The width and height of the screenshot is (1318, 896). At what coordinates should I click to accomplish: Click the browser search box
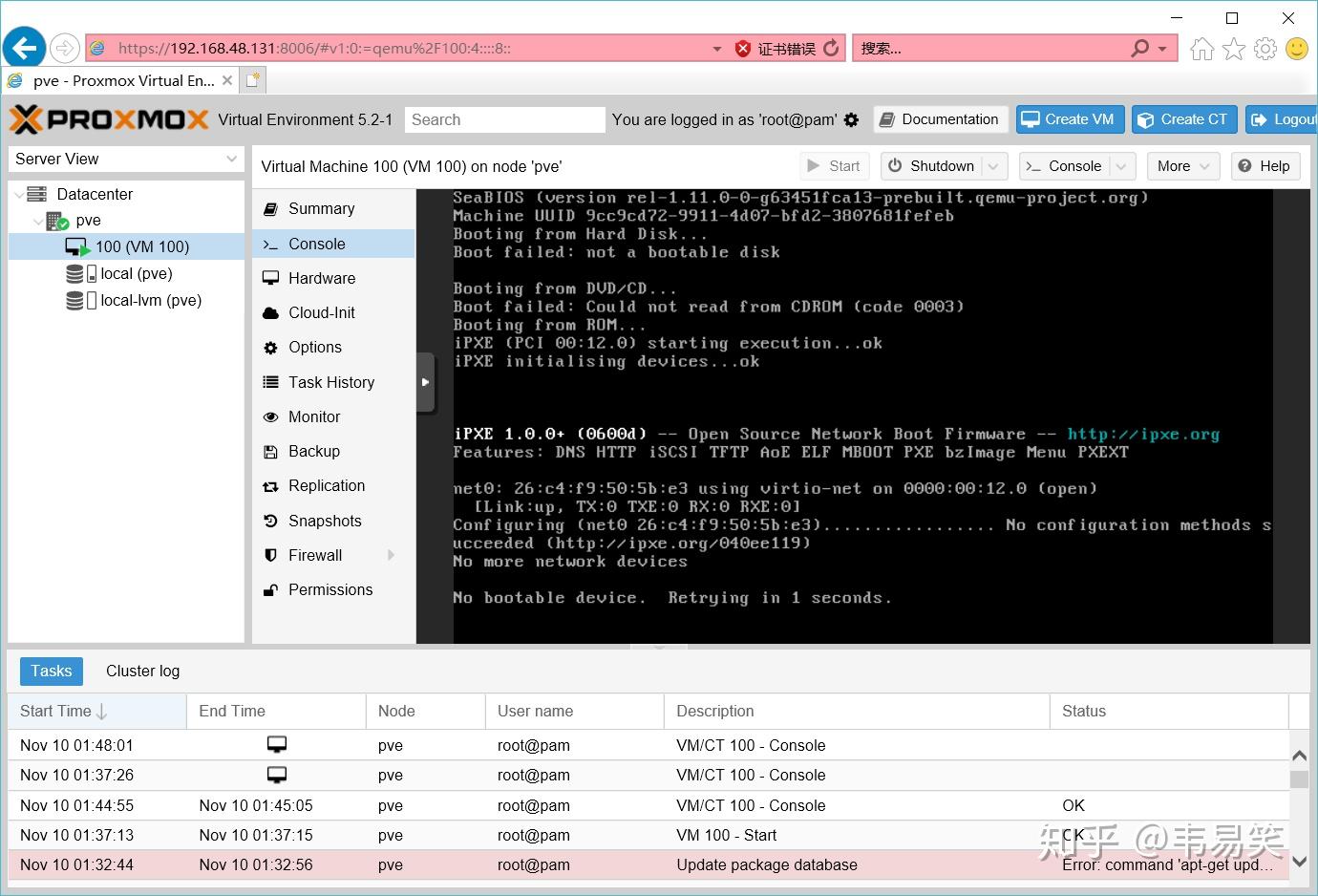[x=991, y=49]
